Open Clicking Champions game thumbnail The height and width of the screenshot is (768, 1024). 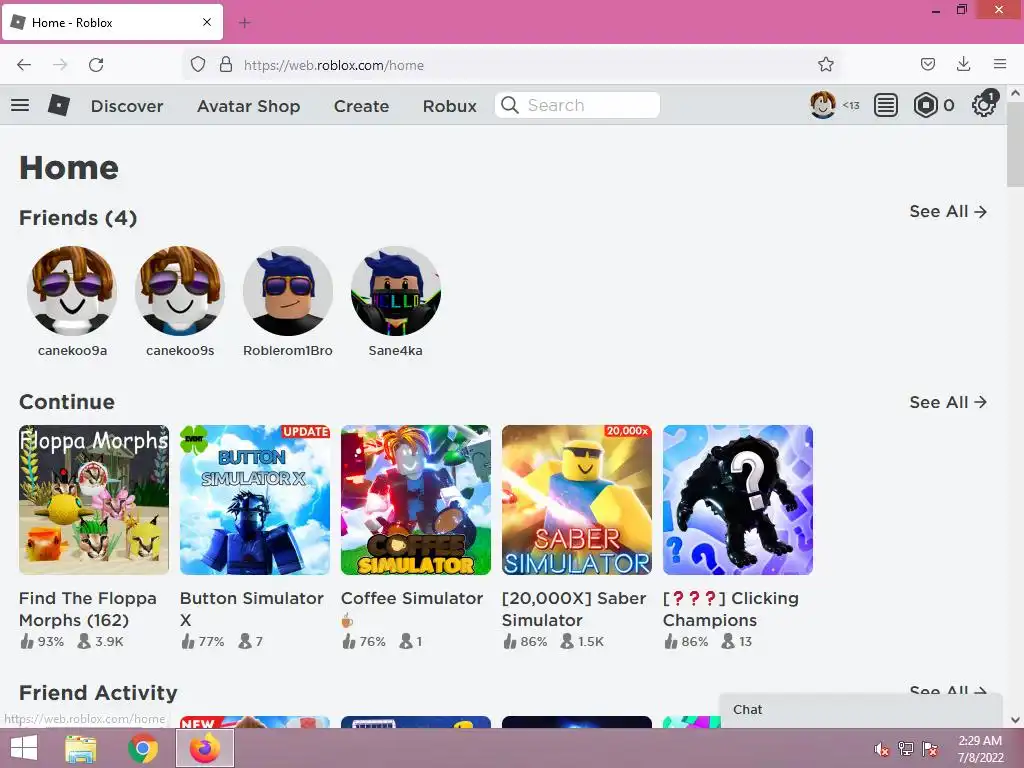pyautogui.click(x=738, y=500)
